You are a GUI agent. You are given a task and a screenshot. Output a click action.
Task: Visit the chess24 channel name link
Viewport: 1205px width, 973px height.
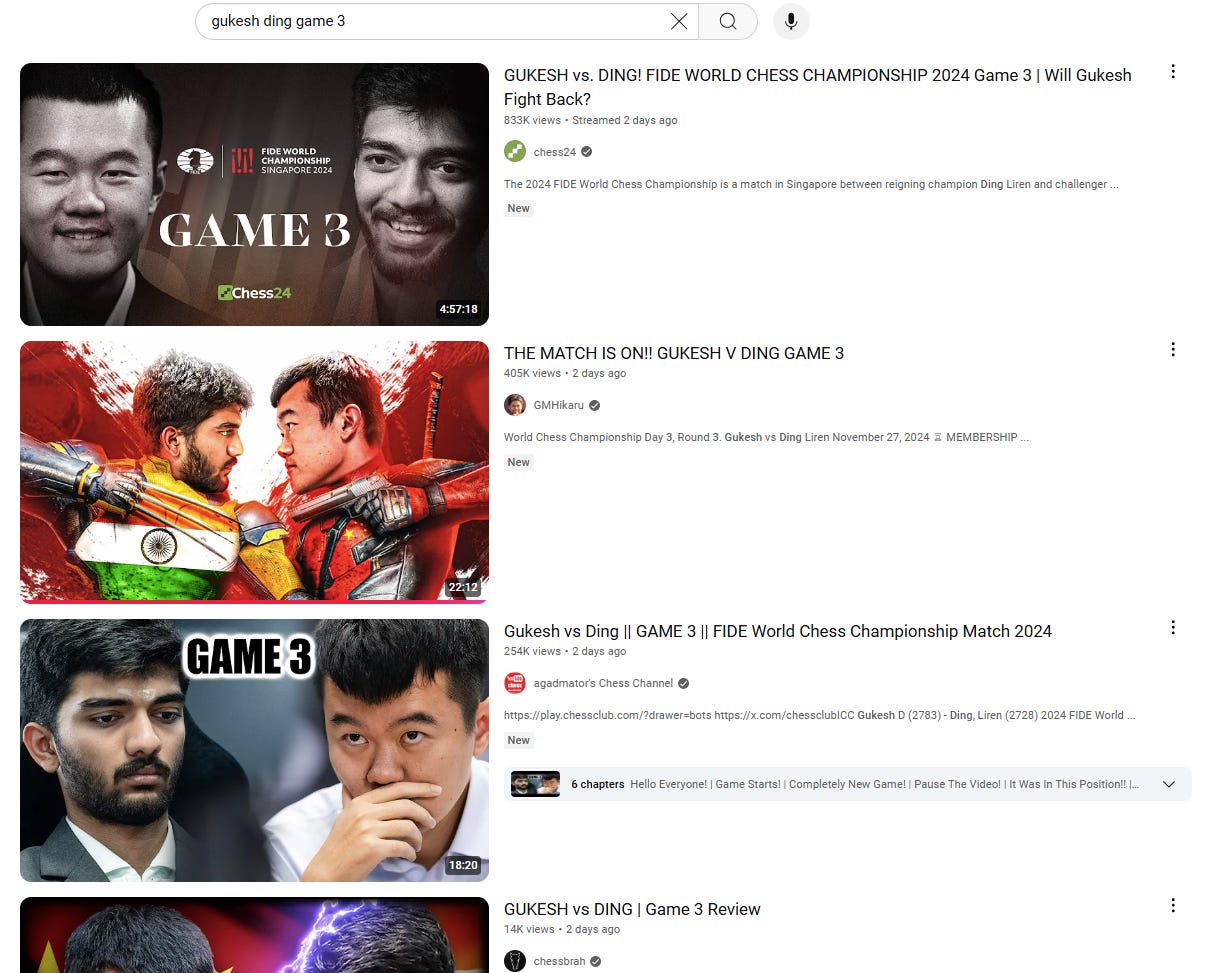click(555, 152)
